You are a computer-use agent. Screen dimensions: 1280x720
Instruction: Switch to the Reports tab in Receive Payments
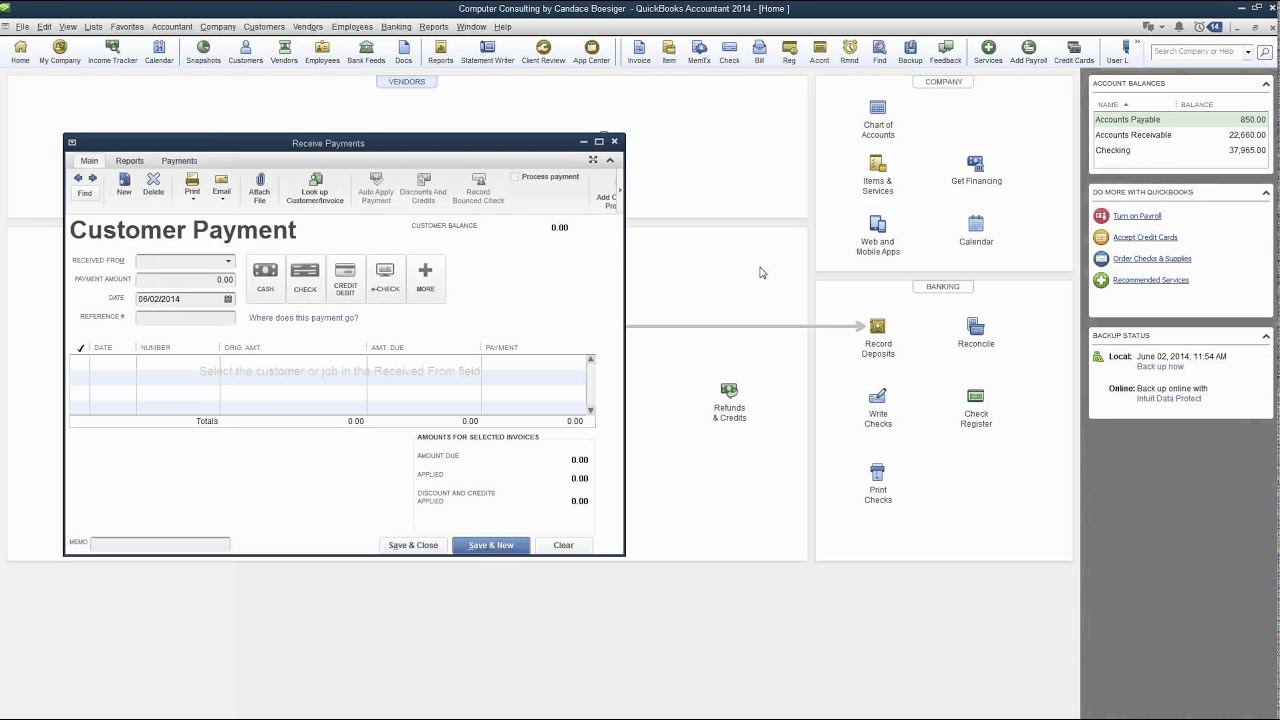click(x=129, y=161)
